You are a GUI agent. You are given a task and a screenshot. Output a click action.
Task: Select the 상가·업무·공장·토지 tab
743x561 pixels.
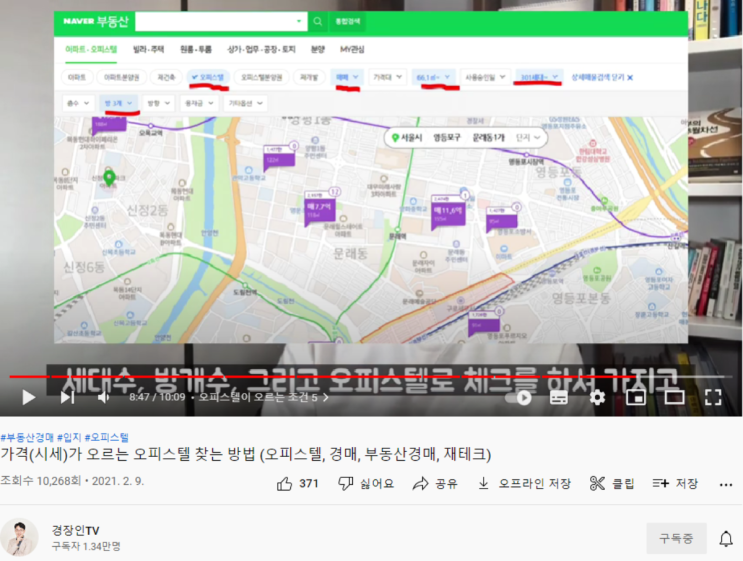261,49
